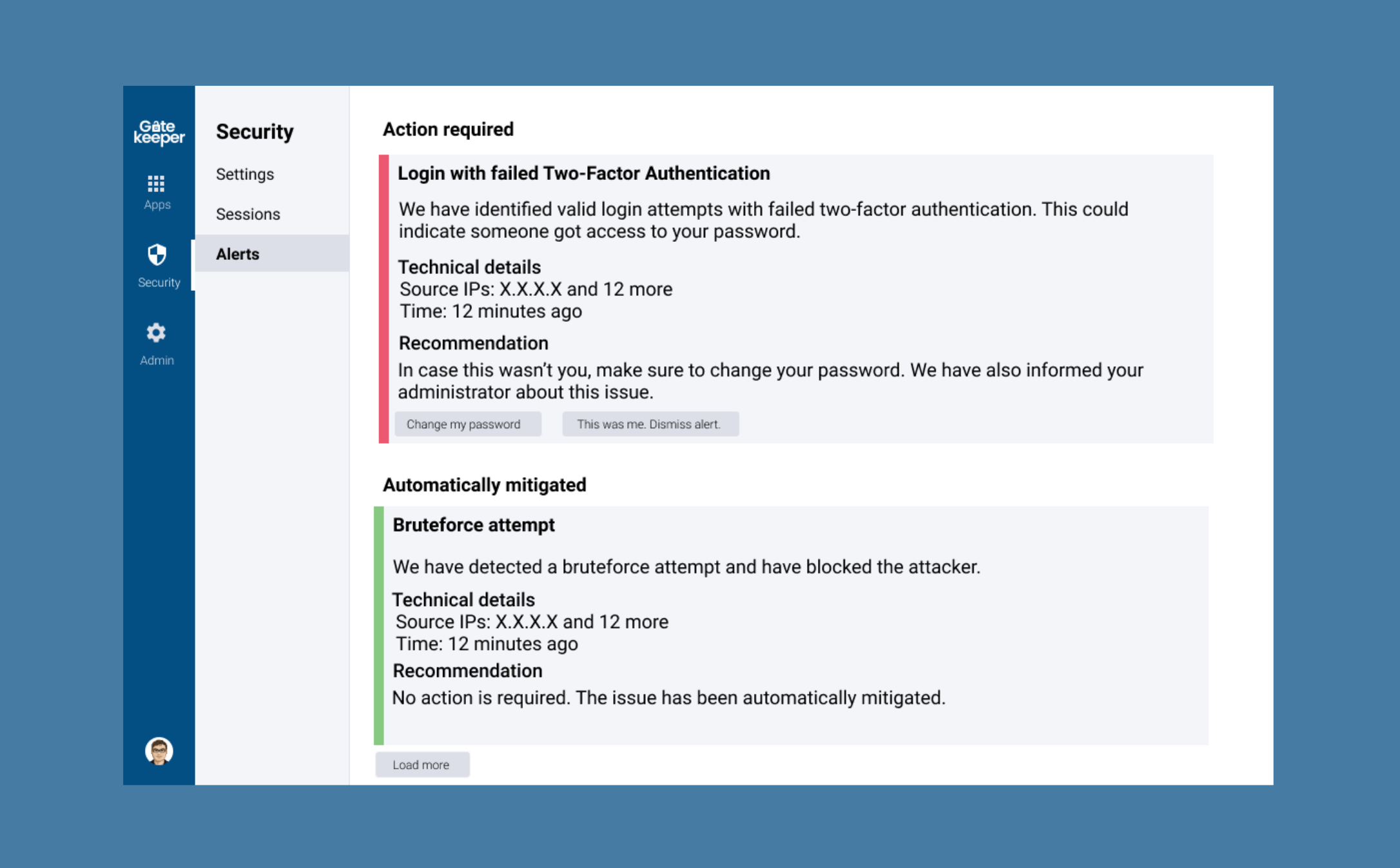Screen dimensions: 1400x868
Task: Click the Gatekeeper logo
Action: (159, 132)
